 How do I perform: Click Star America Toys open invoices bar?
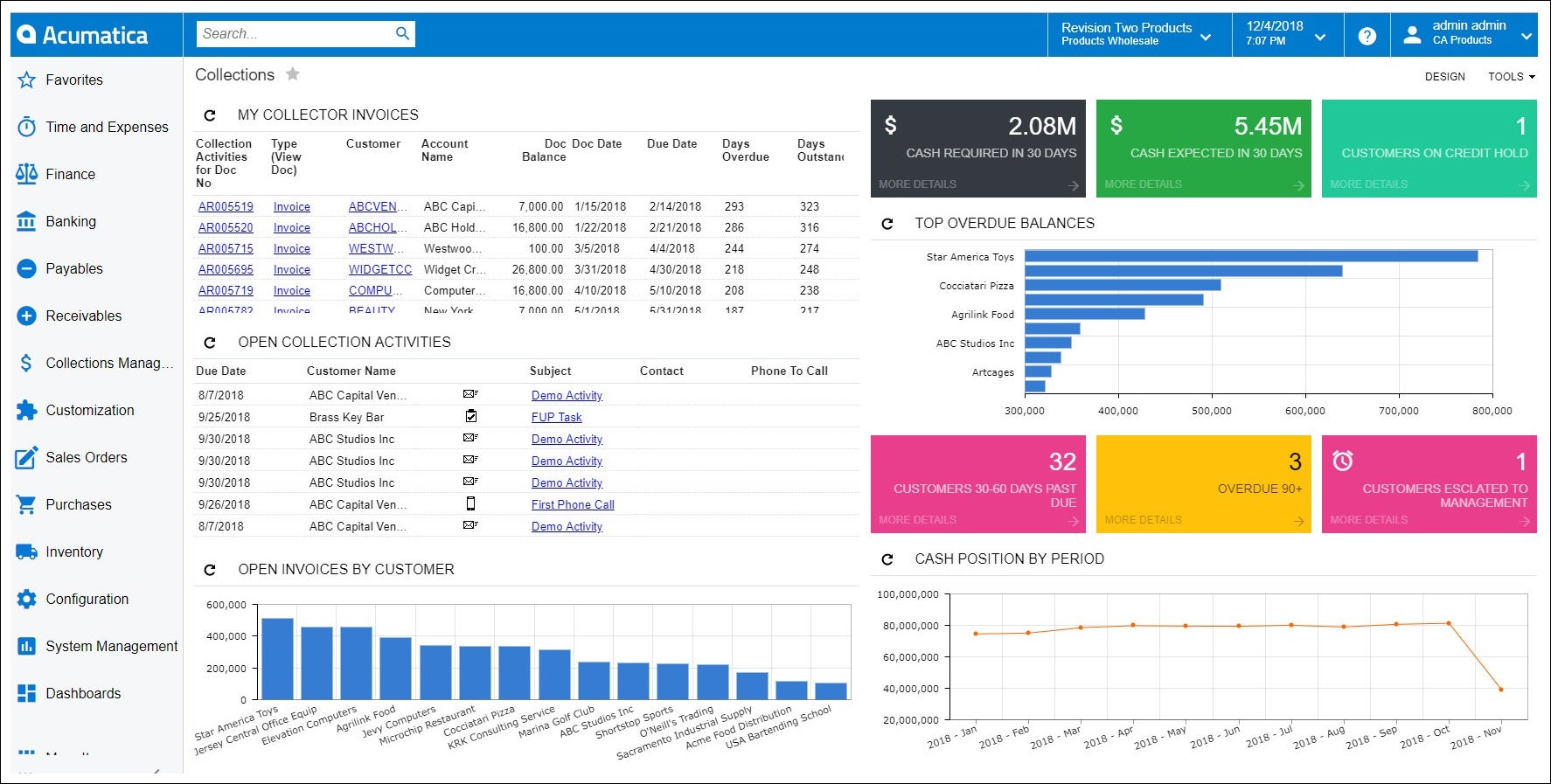click(x=278, y=659)
